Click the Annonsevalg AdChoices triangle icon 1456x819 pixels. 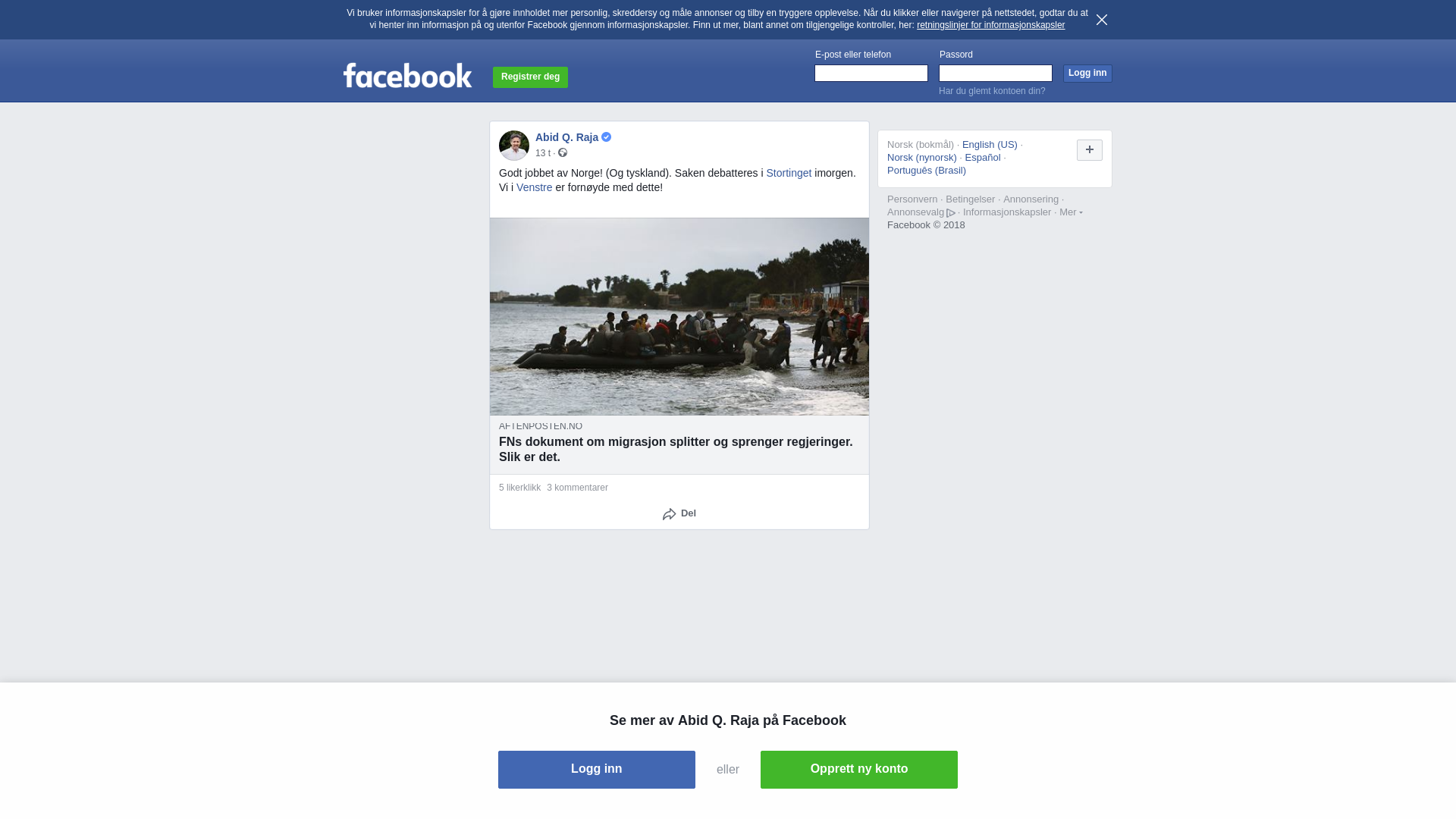click(x=951, y=213)
